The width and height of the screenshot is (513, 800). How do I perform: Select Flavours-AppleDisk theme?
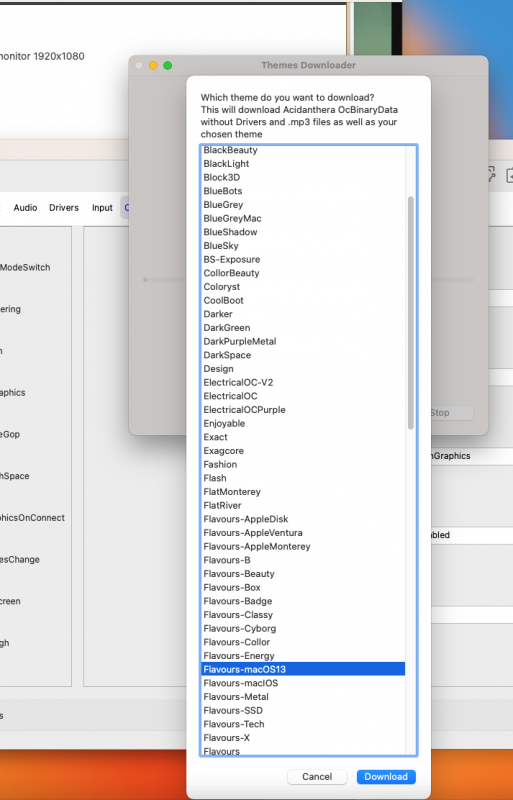[303, 519]
